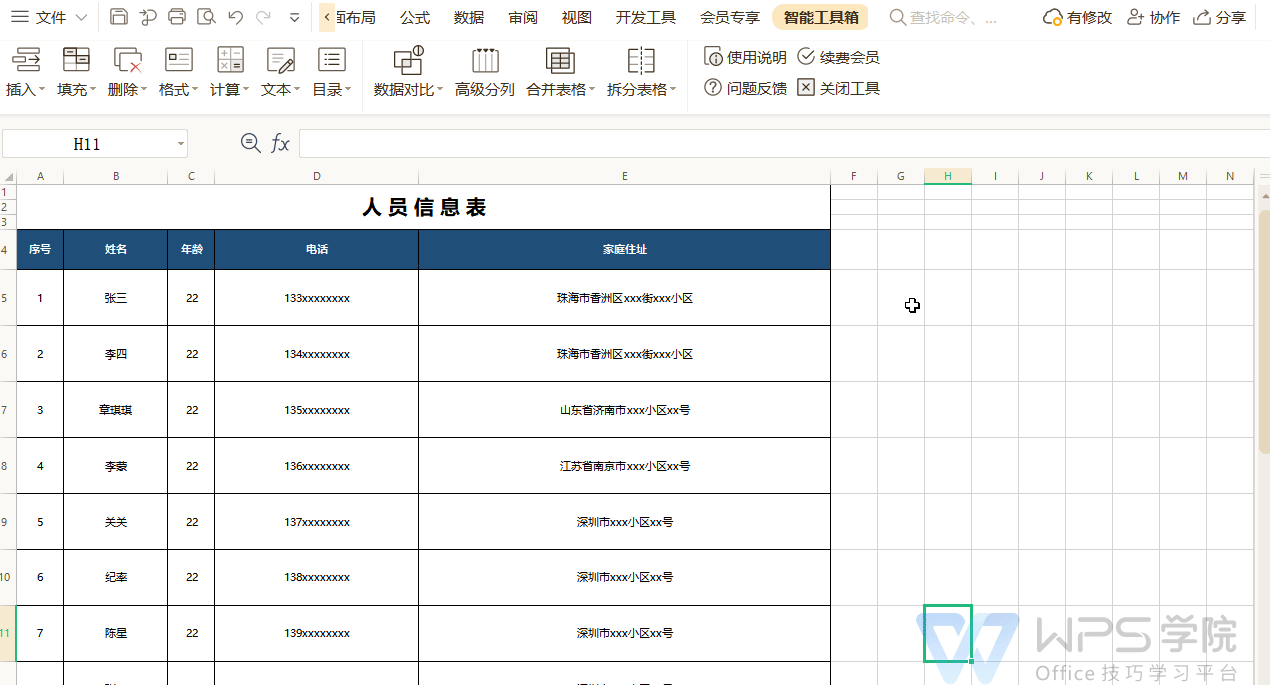Click the 合并表格 merge tables icon
The image size is (1270, 685).
point(560,60)
